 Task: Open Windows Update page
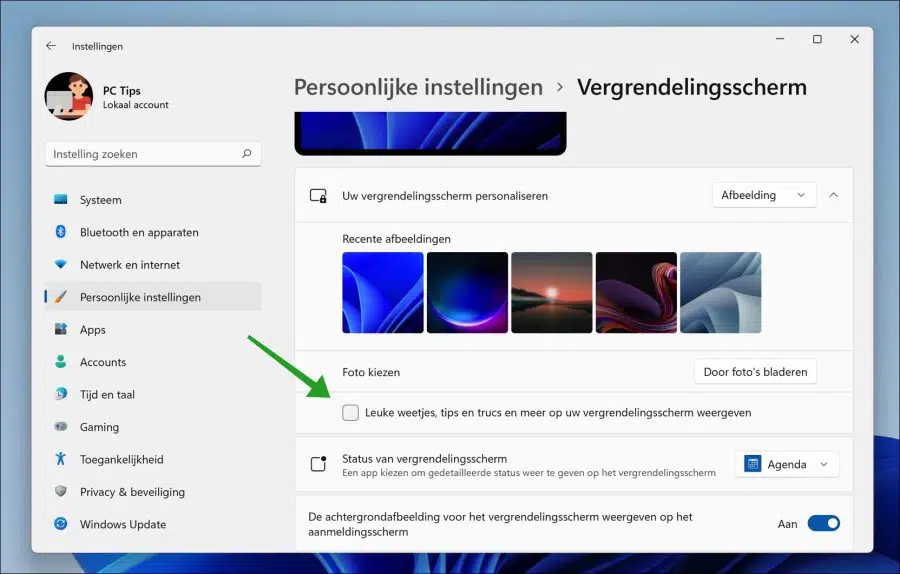point(153,524)
